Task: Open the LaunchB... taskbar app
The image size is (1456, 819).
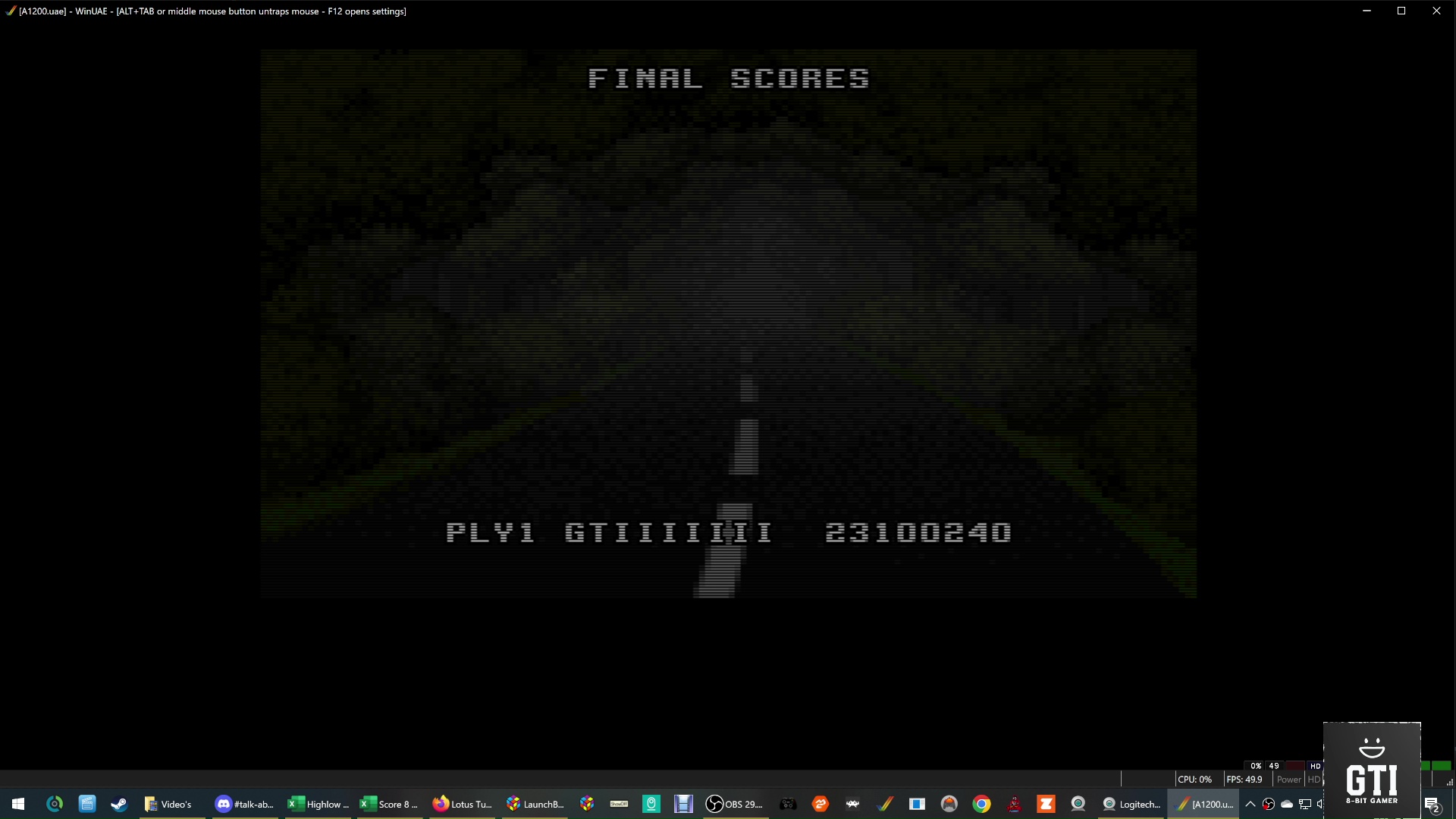Action: coord(535,804)
